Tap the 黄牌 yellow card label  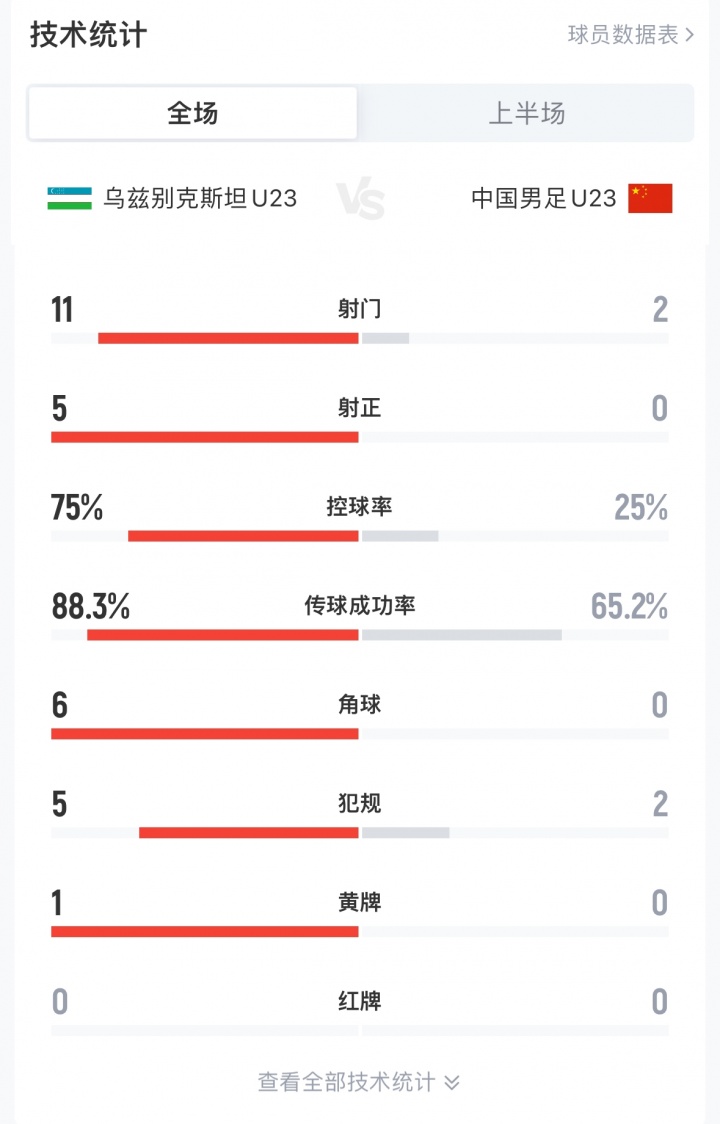[360, 903]
